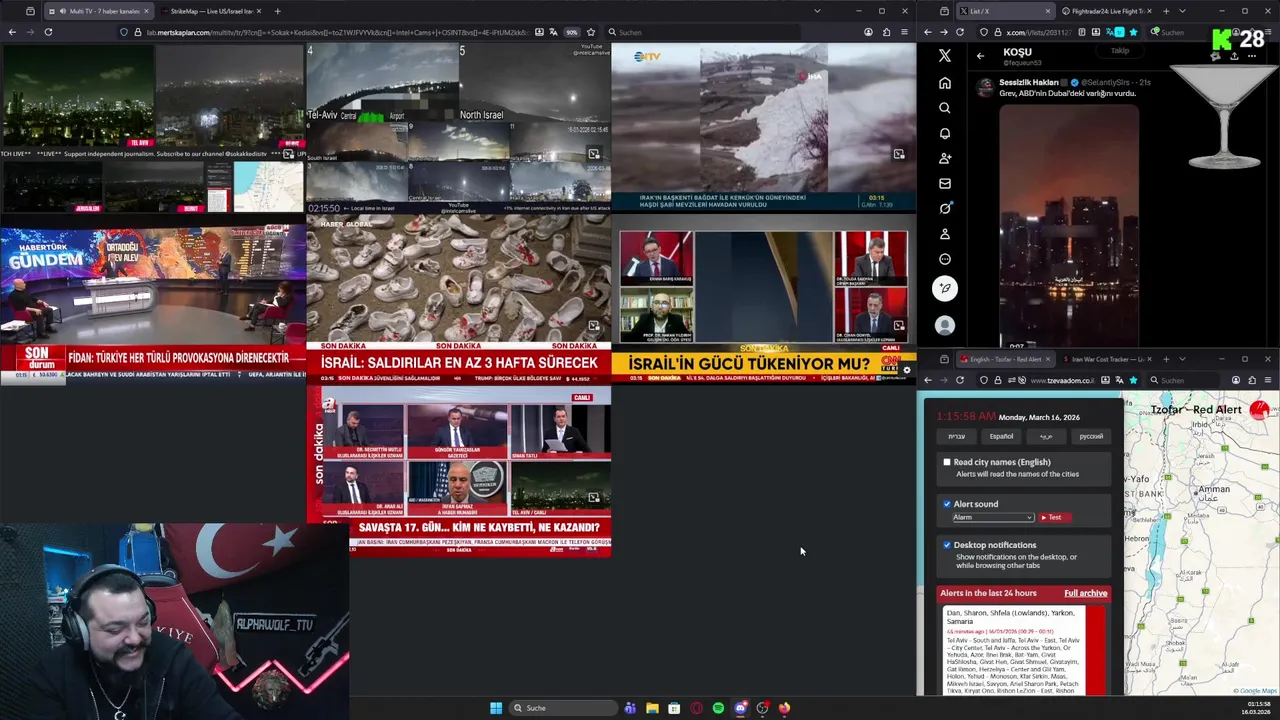
Task: Bookmark star in x.com address bar
Action: pos(1133,32)
